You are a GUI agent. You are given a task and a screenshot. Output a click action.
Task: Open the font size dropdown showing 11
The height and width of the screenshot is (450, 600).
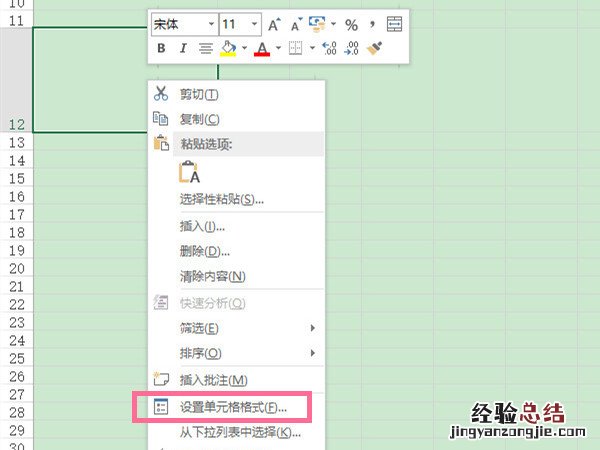[254, 24]
